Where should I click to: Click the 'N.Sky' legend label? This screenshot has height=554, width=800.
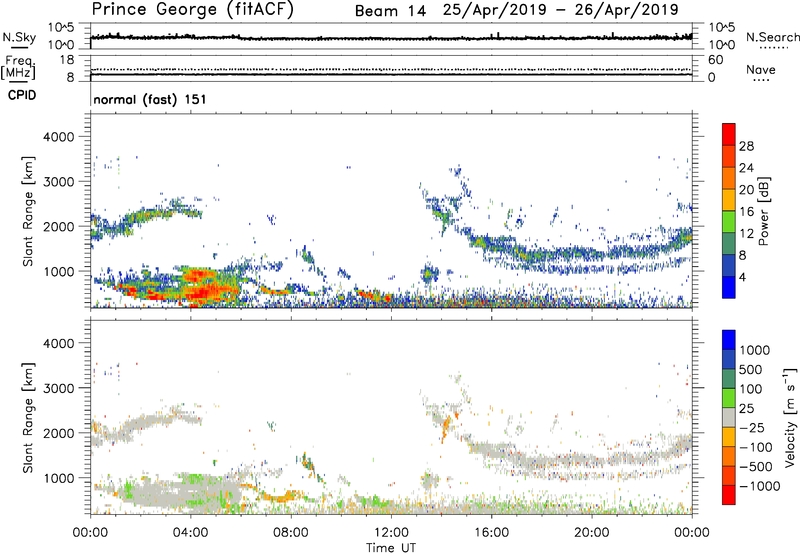coord(19,37)
